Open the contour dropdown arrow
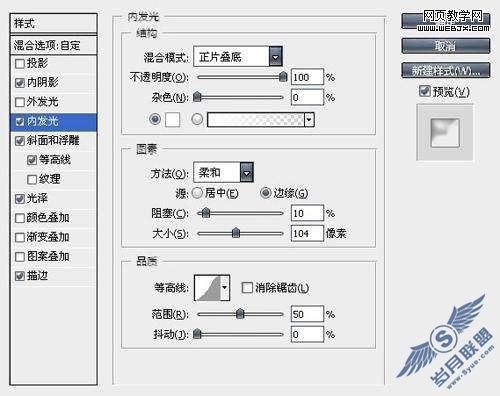This screenshot has width=500, height=396. [x=225, y=287]
